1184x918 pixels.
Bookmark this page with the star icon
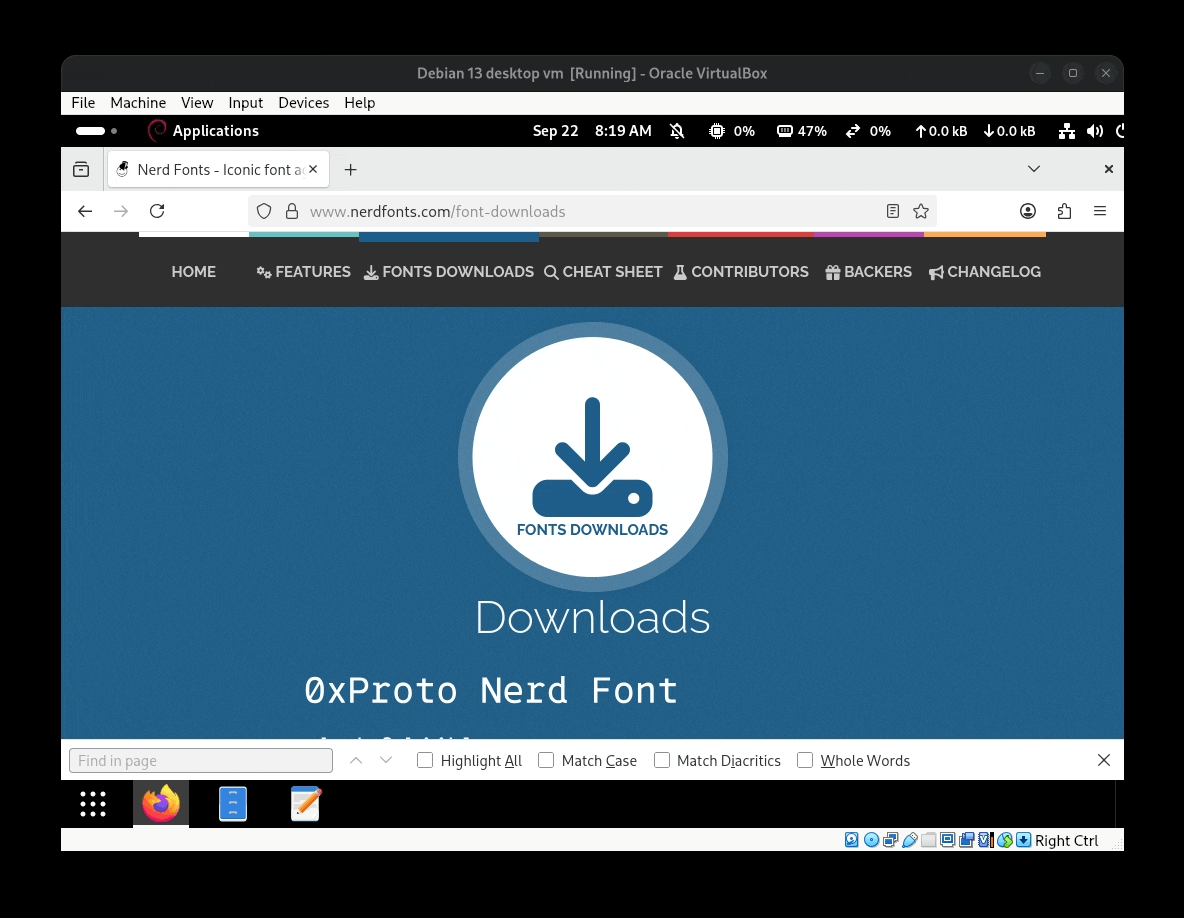920,211
